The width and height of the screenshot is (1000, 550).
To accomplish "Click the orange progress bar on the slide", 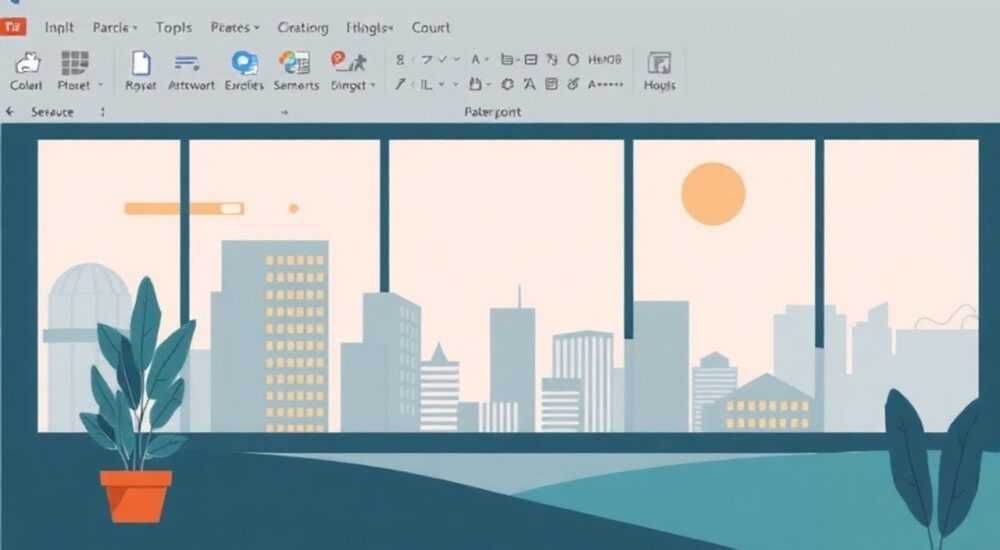I will click(x=184, y=208).
